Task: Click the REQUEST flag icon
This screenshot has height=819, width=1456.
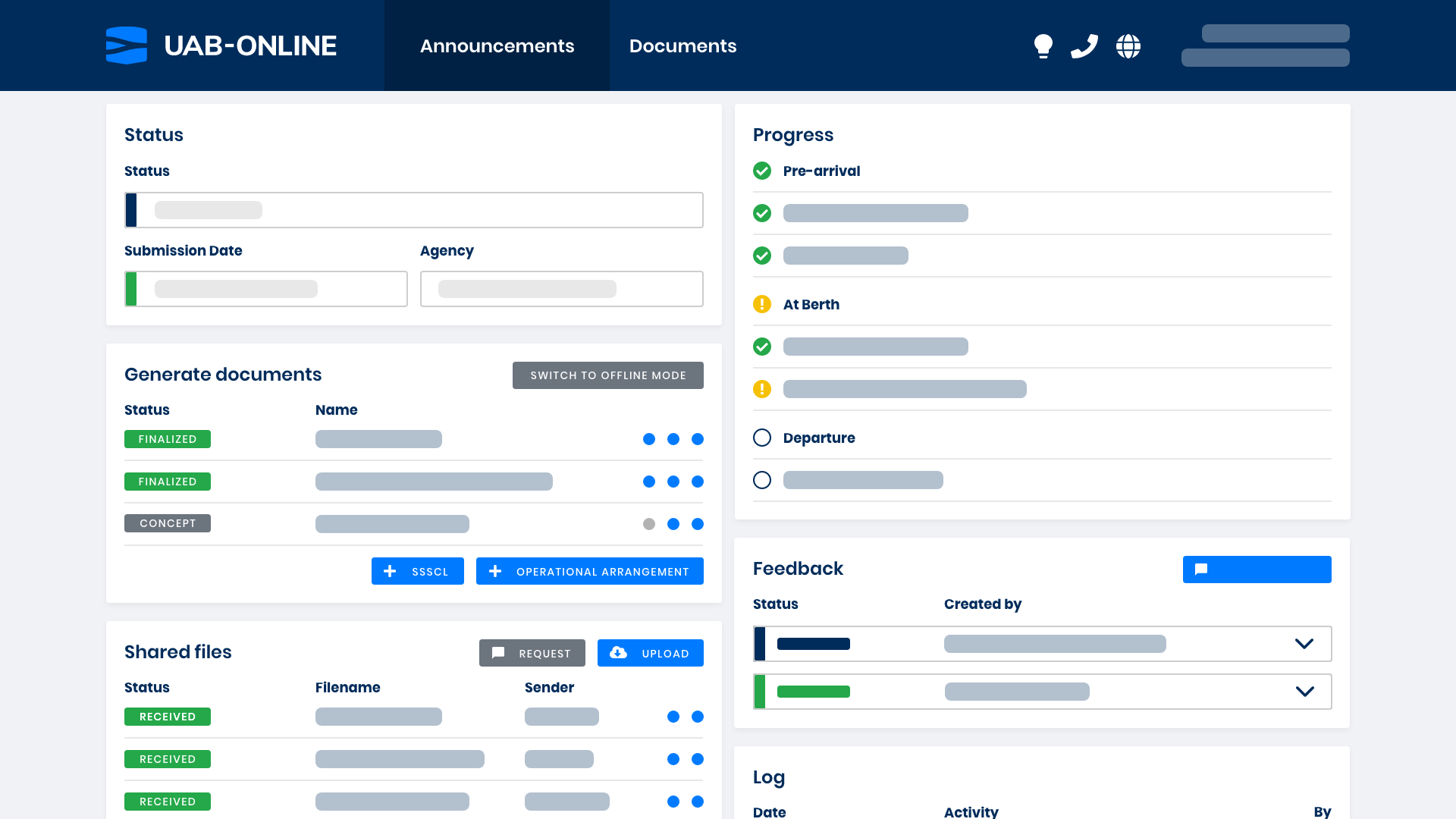Action: click(x=498, y=653)
